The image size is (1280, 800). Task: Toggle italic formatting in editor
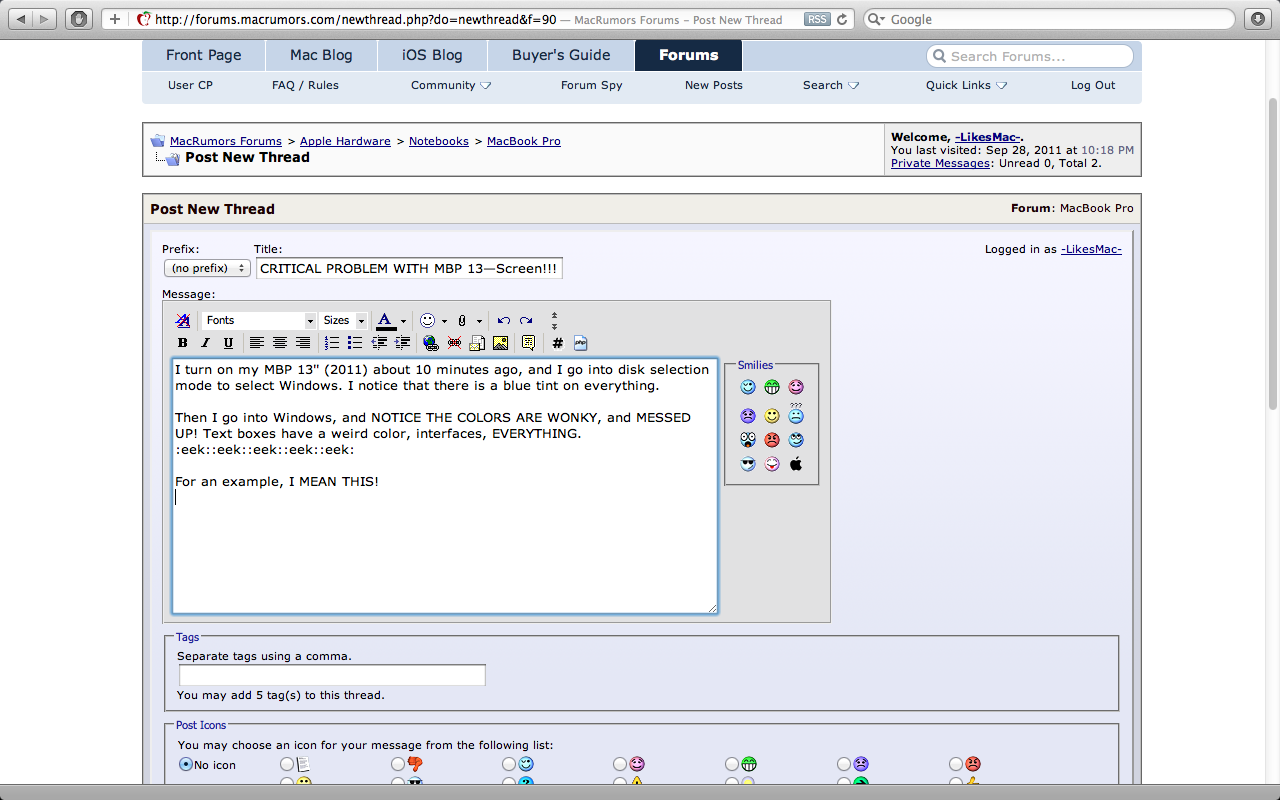206,343
